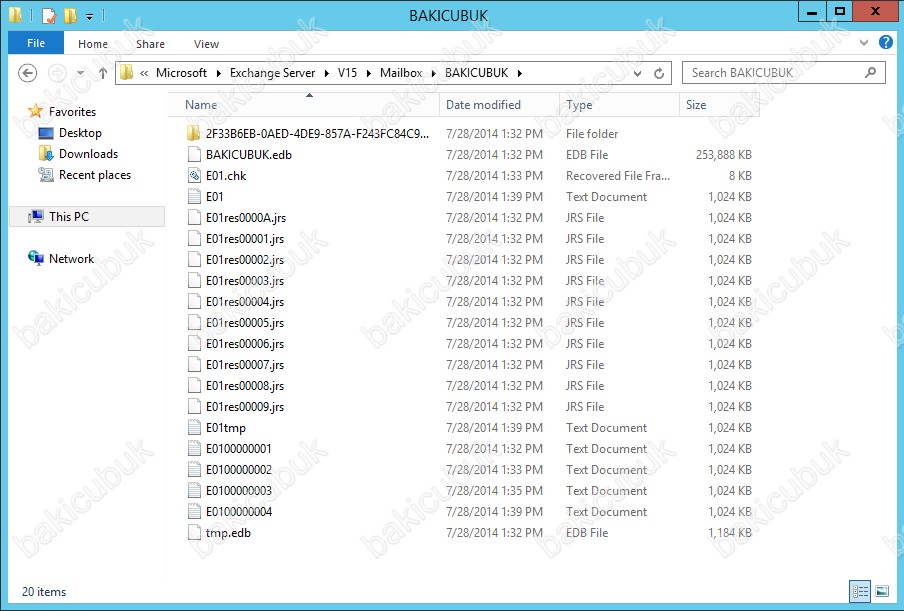Open the recent locations dropdown arrow
The image size is (904, 611).
[80, 73]
